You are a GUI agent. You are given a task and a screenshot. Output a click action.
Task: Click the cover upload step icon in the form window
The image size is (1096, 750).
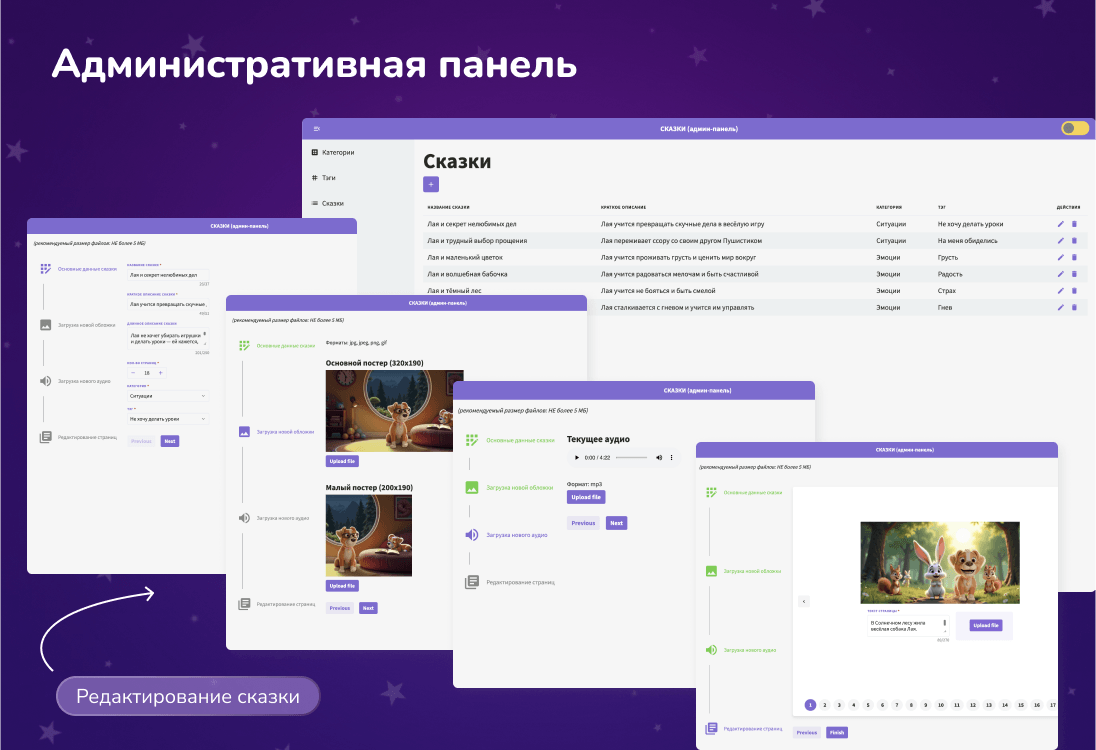(x=45, y=325)
